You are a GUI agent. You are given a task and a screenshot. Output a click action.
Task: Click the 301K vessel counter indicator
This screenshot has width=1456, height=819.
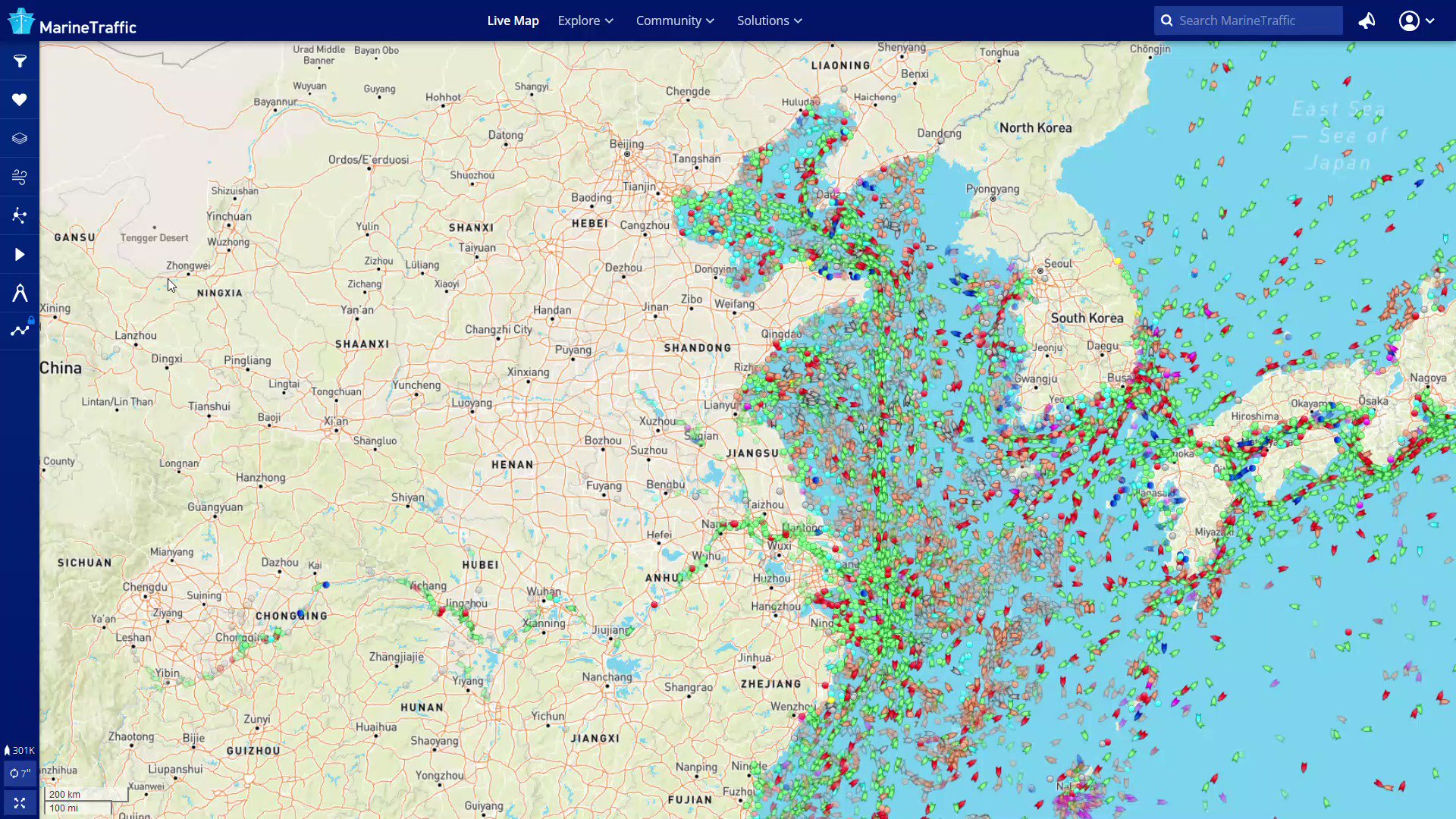pos(20,749)
